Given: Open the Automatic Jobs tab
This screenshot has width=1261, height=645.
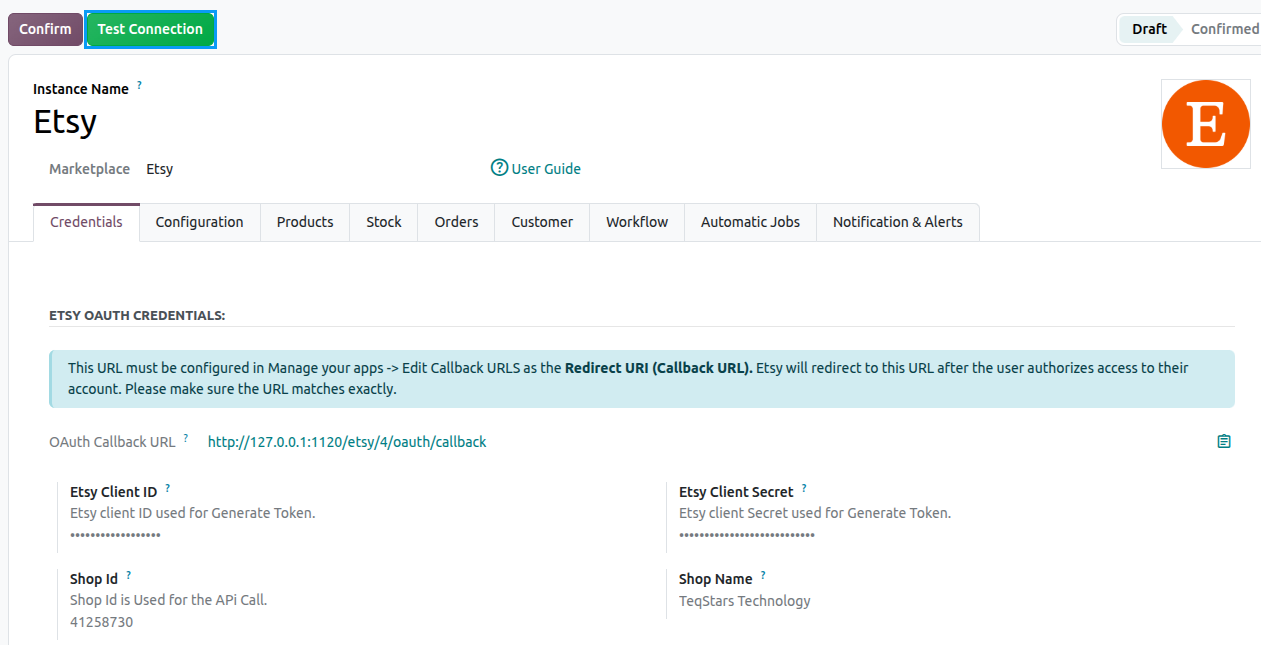Looking at the screenshot, I should [750, 222].
